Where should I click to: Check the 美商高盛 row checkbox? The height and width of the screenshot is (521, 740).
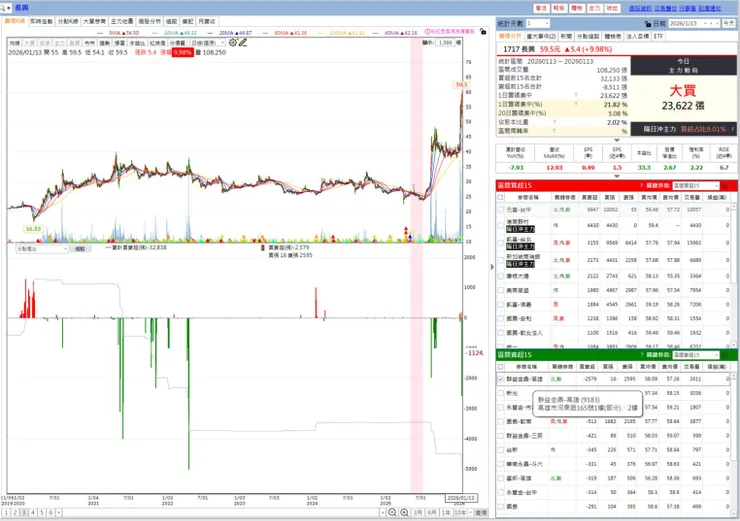501,290
